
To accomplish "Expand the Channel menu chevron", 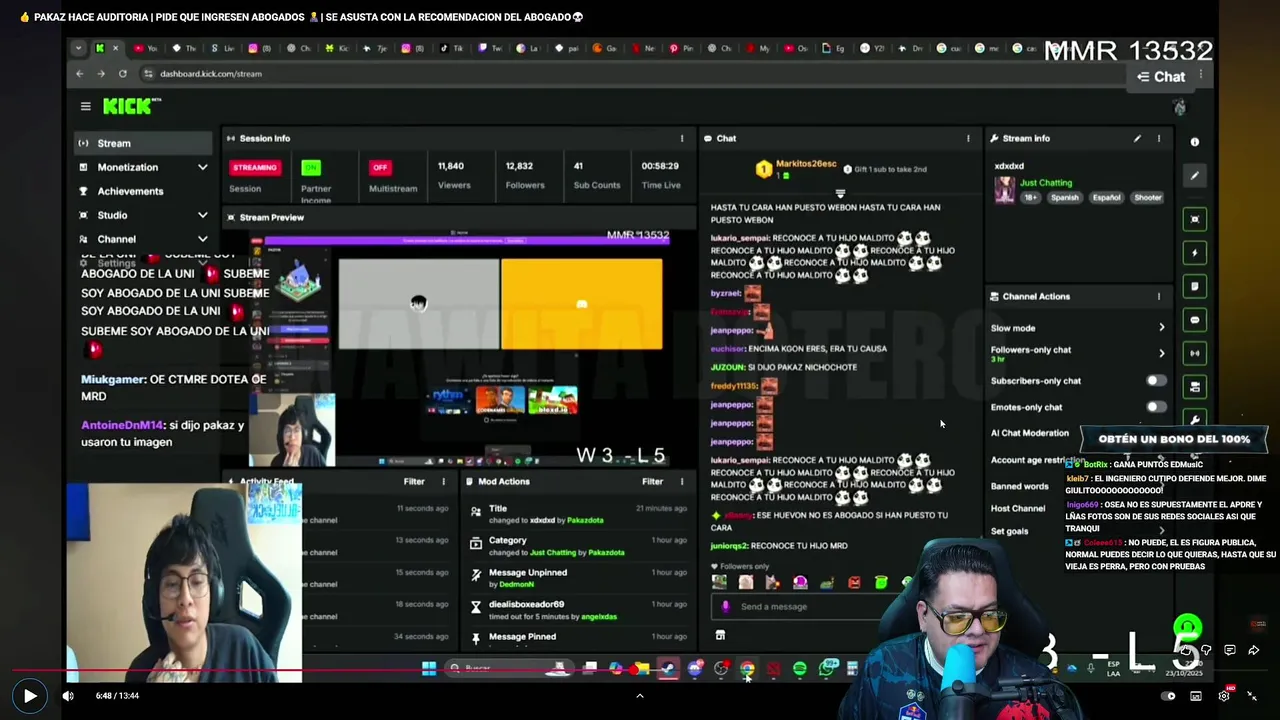I will tap(202, 239).
